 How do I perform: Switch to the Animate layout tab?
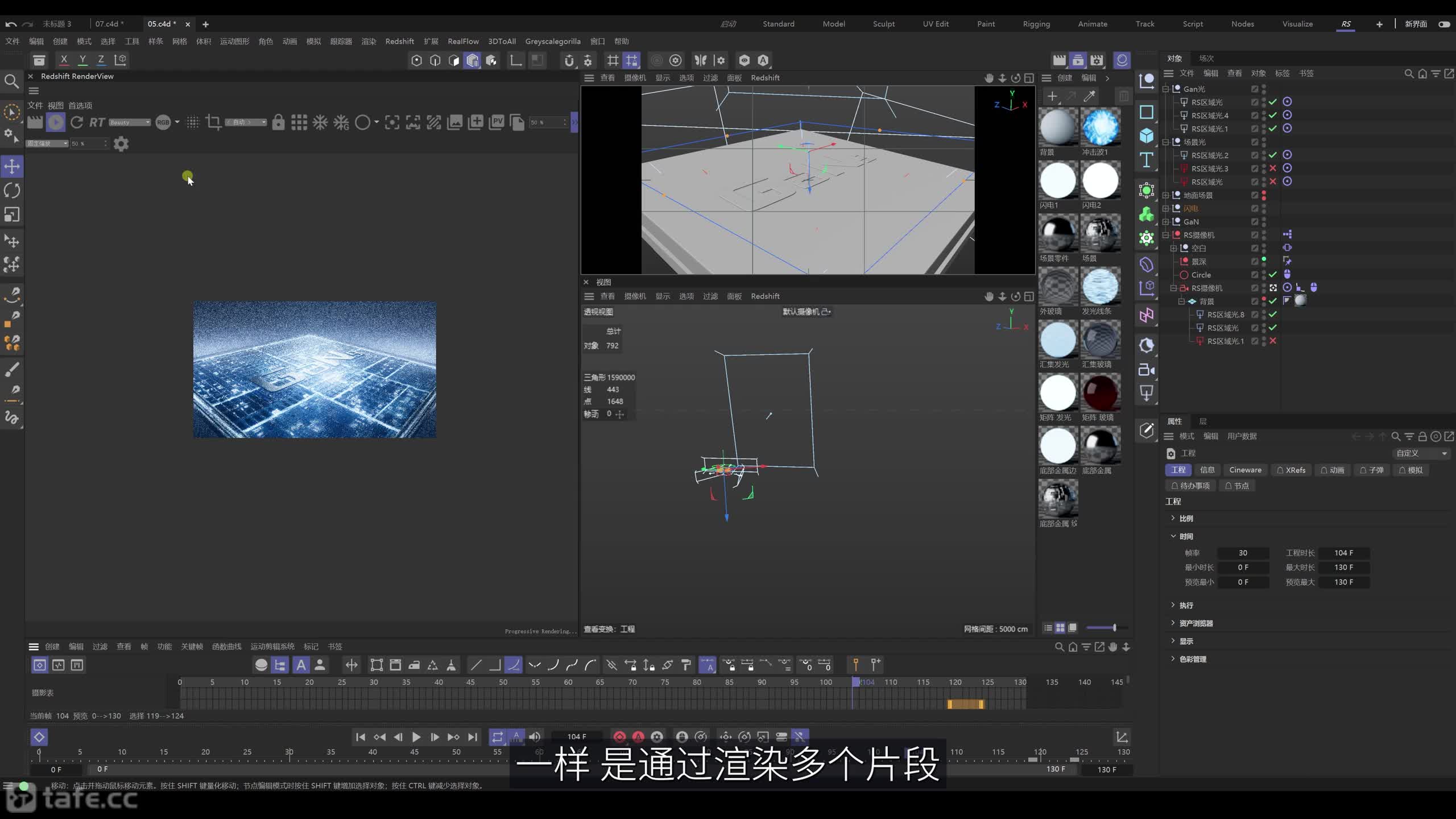click(x=1093, y=24)
